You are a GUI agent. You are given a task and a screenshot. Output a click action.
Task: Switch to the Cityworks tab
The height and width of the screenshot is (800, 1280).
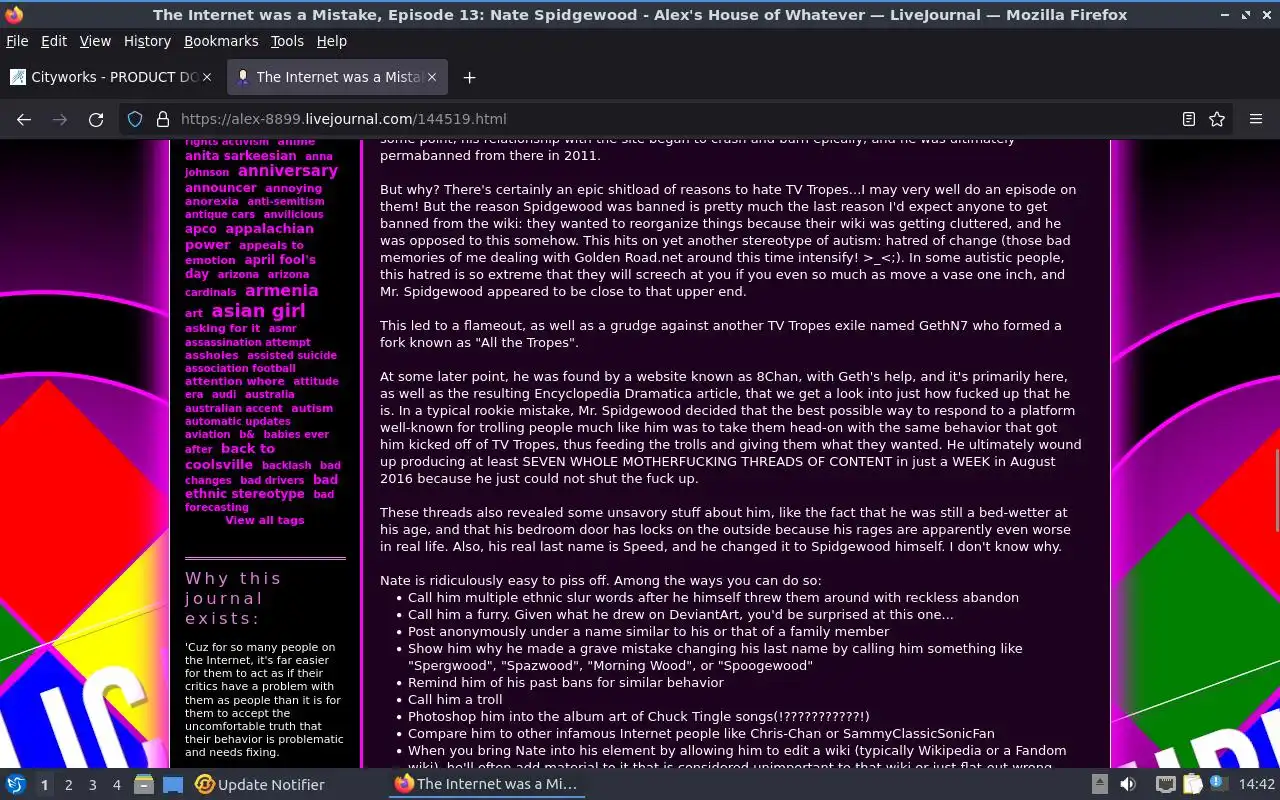tap(111, 77)
